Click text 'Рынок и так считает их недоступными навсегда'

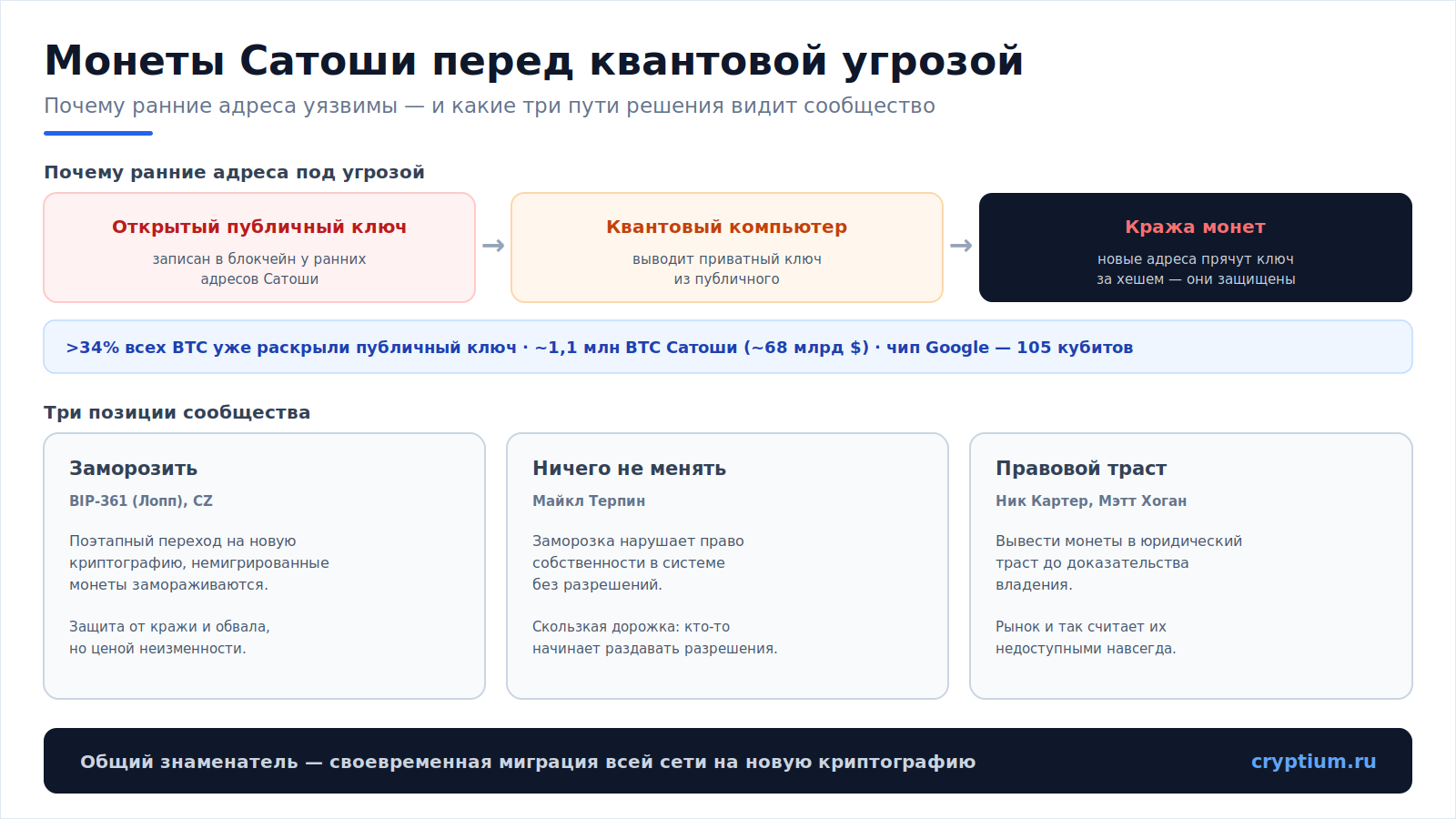(1086, 637)
